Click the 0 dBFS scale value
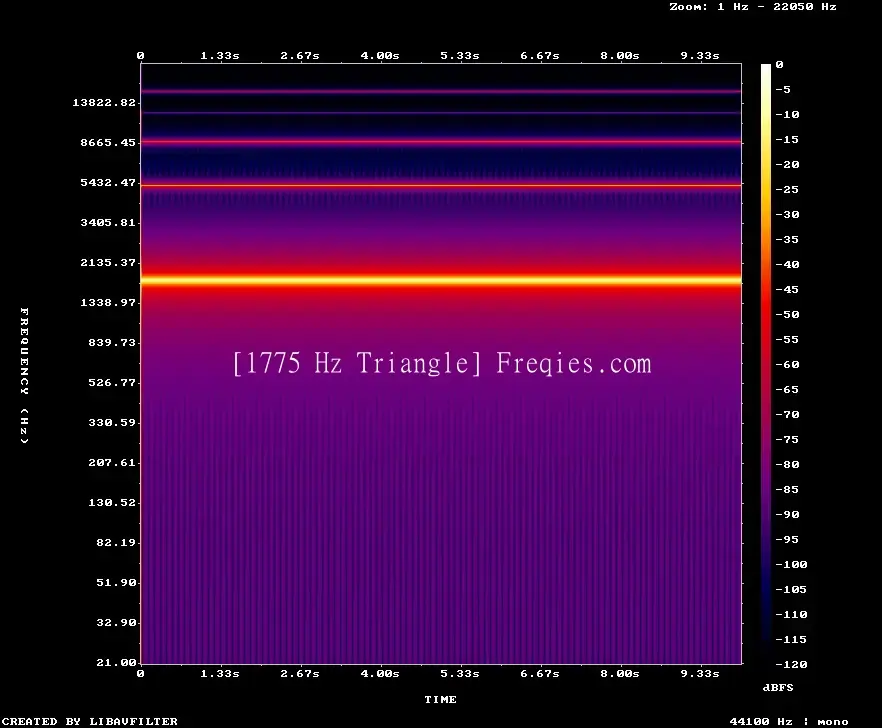Screen dimensions: 882x728 pos(779,65)
